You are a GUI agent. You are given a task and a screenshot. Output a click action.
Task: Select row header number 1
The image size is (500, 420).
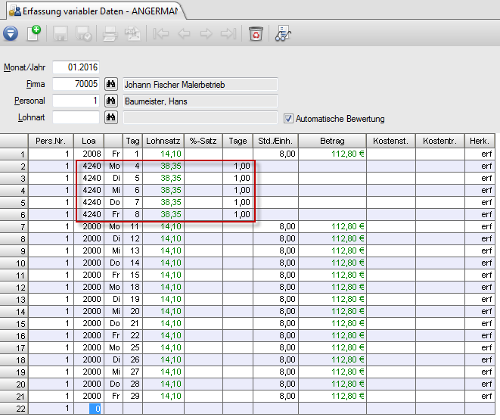(14, 154)
